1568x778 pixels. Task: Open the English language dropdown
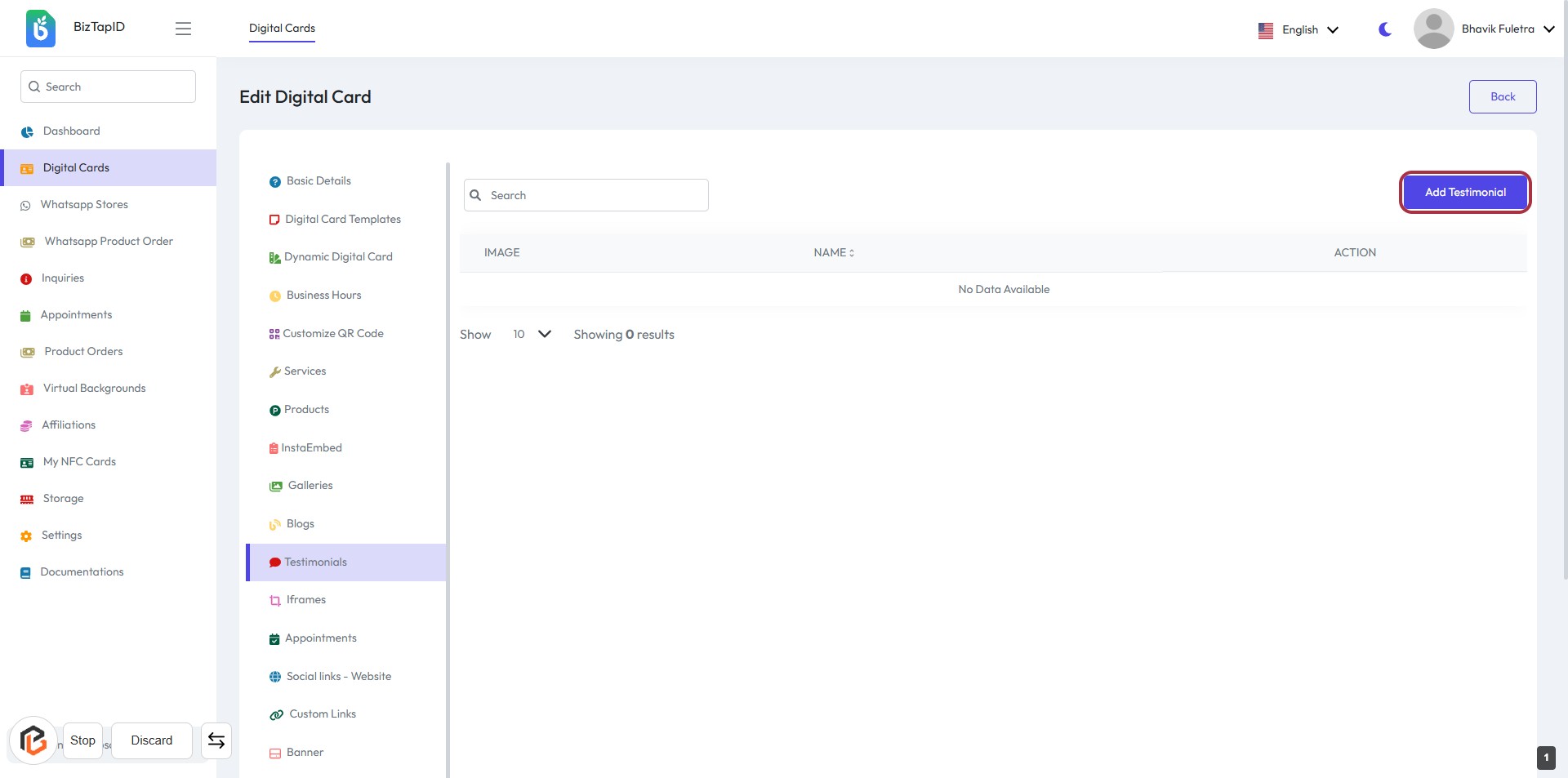pos(1298,30)
